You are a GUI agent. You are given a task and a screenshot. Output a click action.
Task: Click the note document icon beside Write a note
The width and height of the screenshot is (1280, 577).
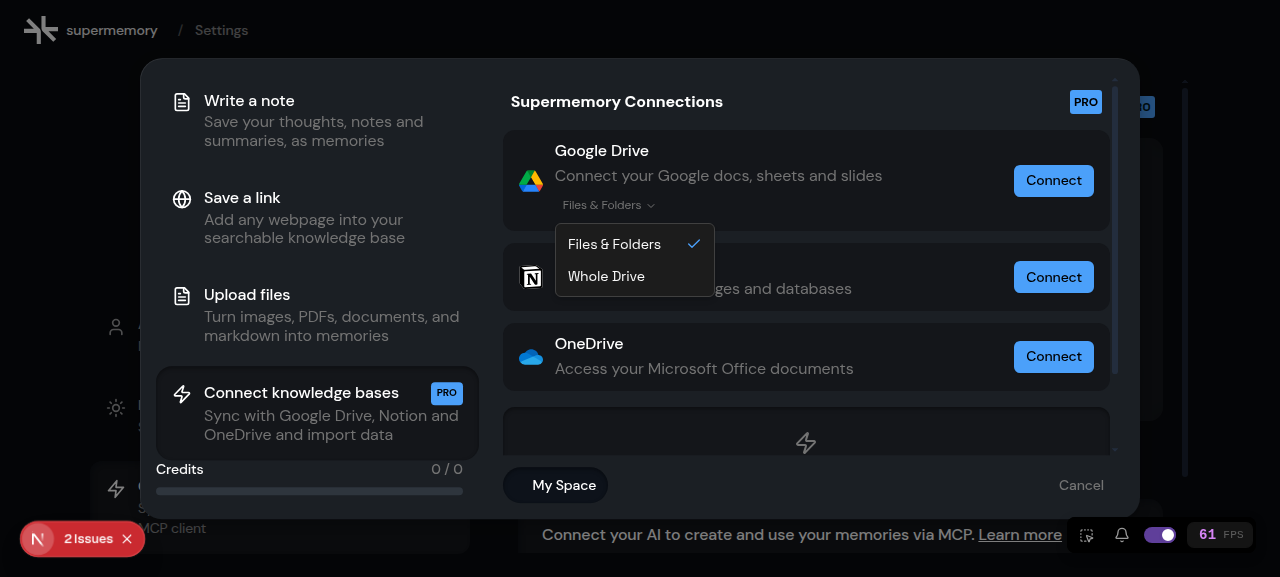[x=182, y=102]
